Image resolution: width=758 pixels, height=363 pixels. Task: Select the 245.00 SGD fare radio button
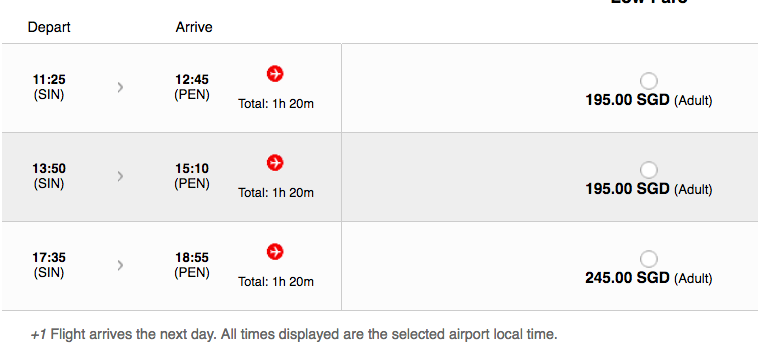point(648,259)
